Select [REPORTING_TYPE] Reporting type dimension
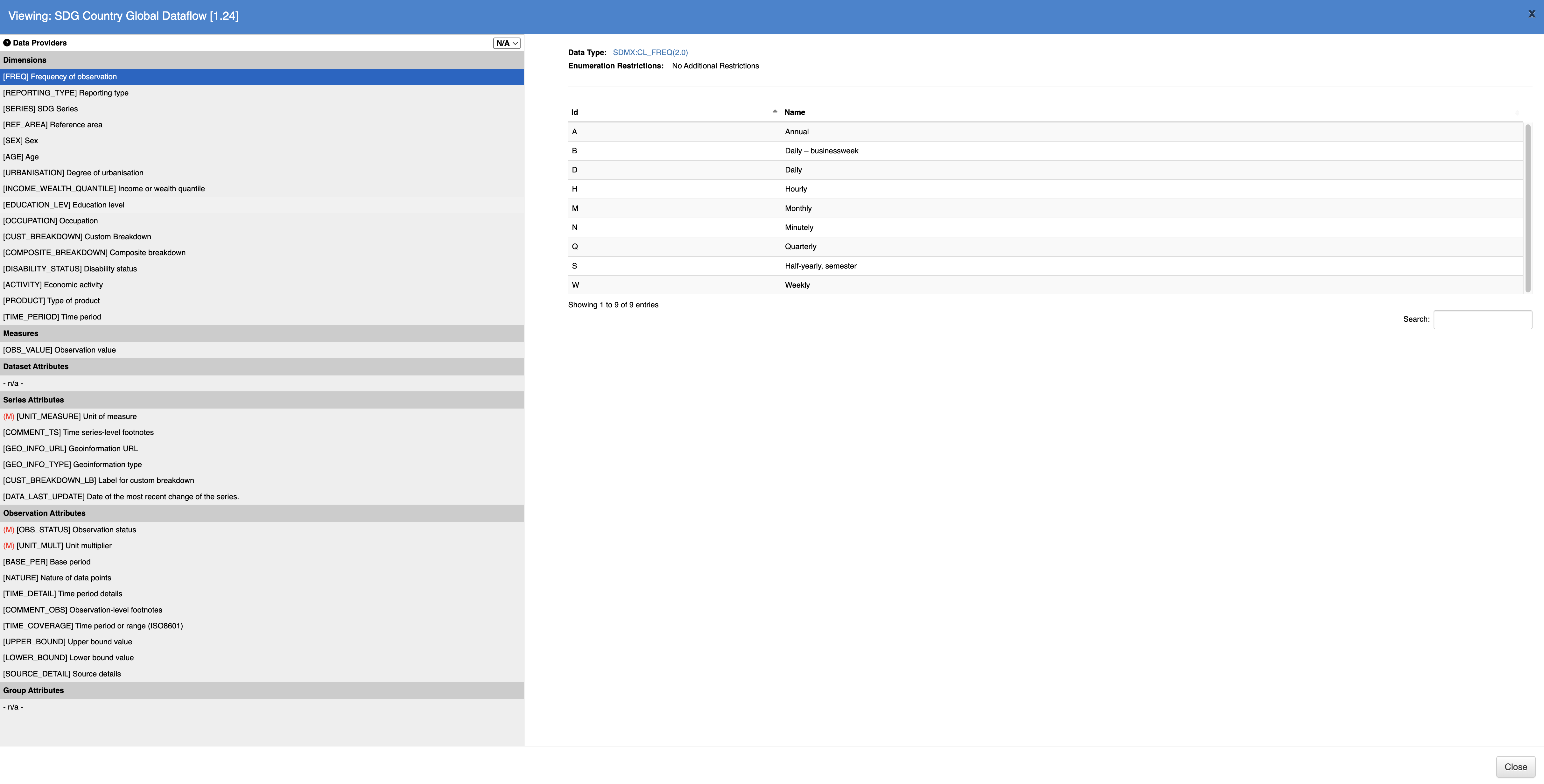Image resolution: width=1544 pixels, height=784 pixels. click(x=262, y=93)
